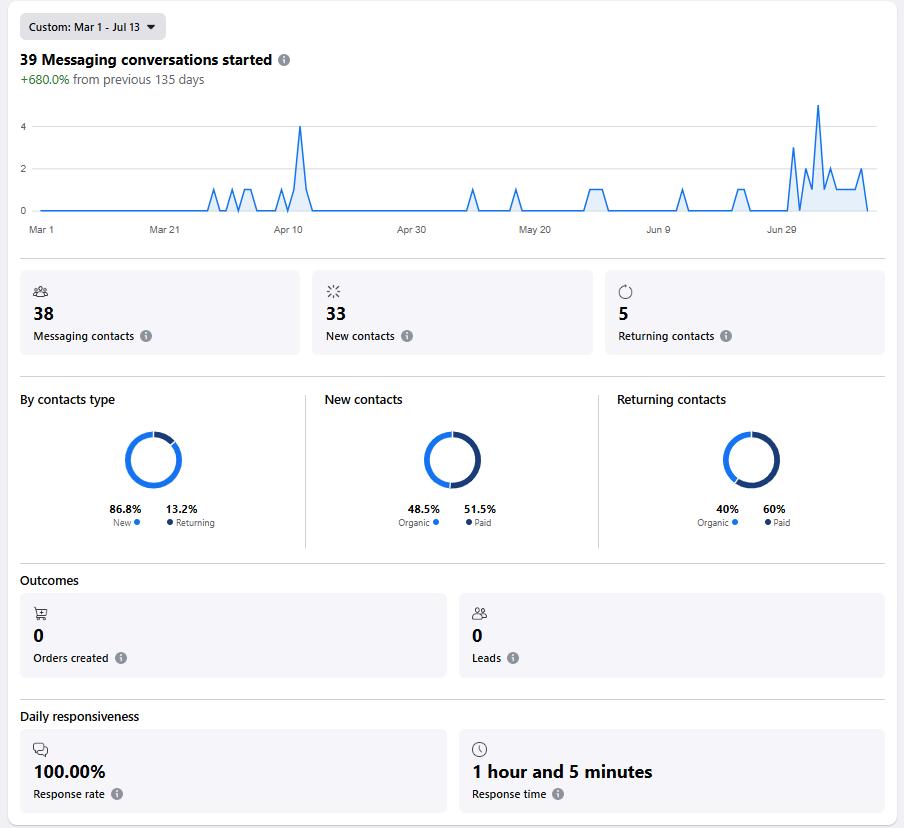Click info icon next to Response time
This screenshot has width=904, height=828.
558,794
